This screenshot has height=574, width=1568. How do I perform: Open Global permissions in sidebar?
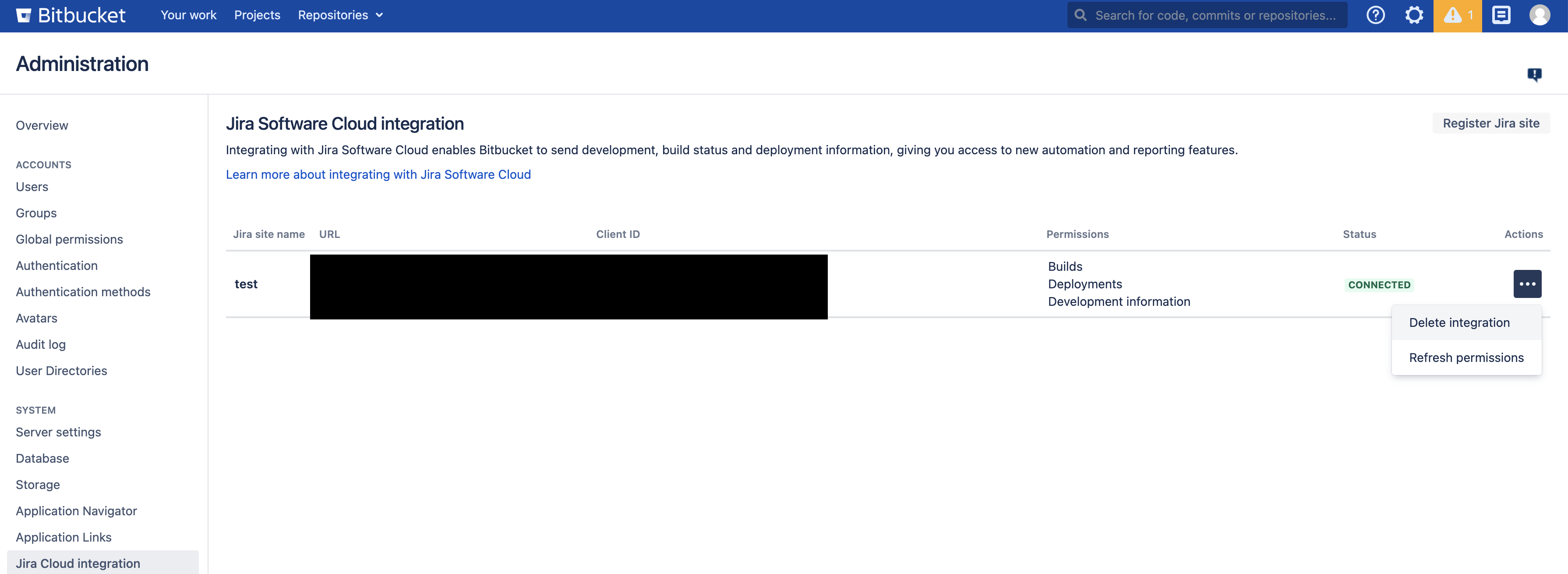pyautogui.click(x=69, y=239)
